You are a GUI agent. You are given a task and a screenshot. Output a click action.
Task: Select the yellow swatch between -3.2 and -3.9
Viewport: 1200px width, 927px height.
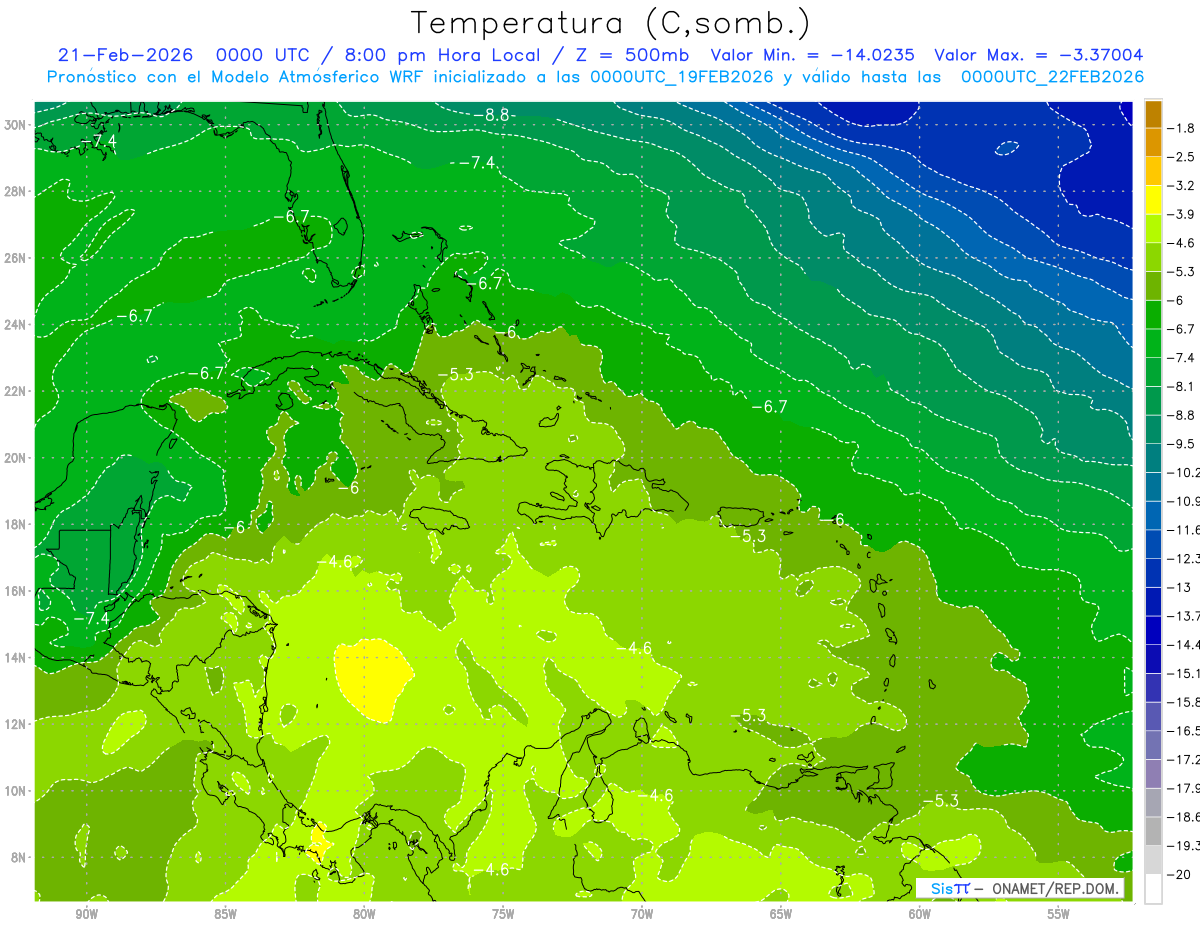[1153, 200]
